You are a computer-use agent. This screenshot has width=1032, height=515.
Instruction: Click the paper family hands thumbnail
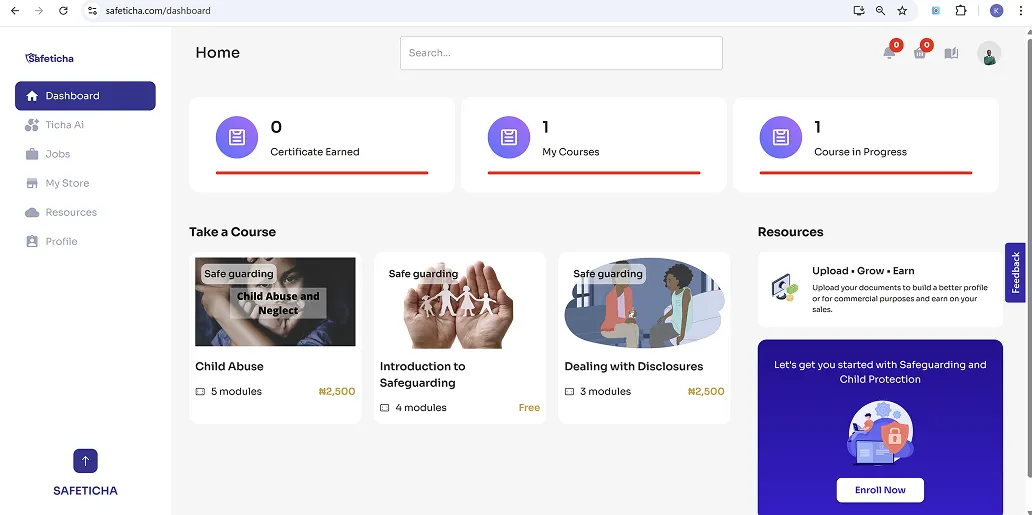tap(459, 304)
